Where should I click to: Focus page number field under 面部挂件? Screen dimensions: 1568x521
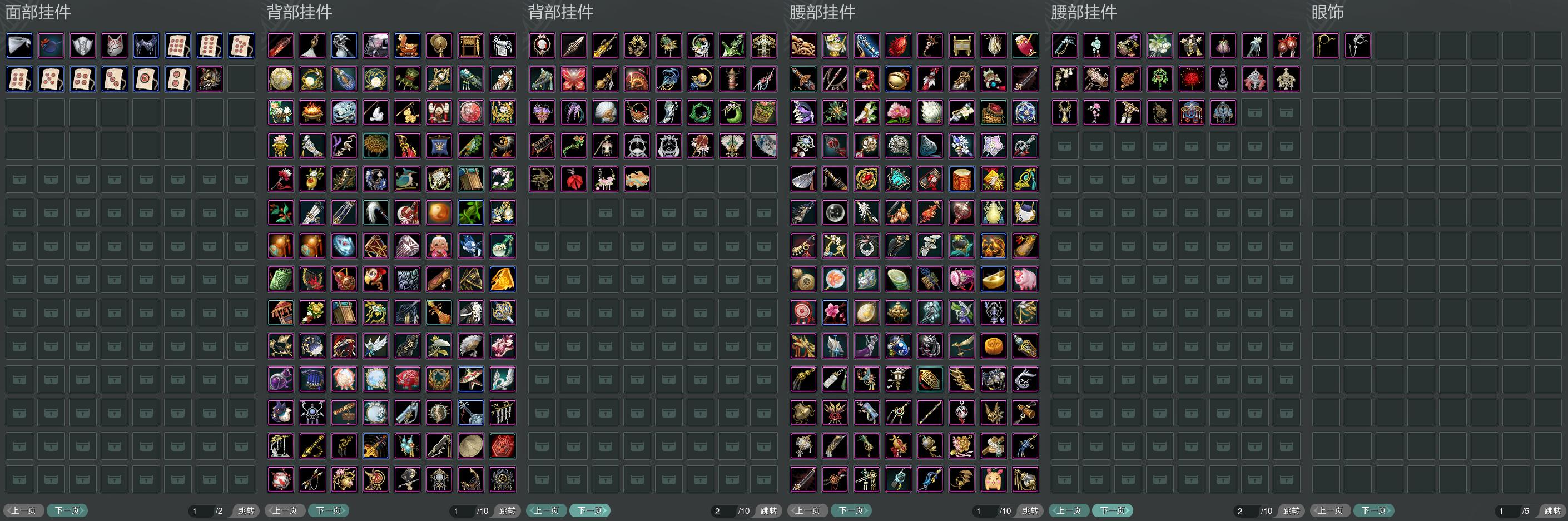(201, 510)
